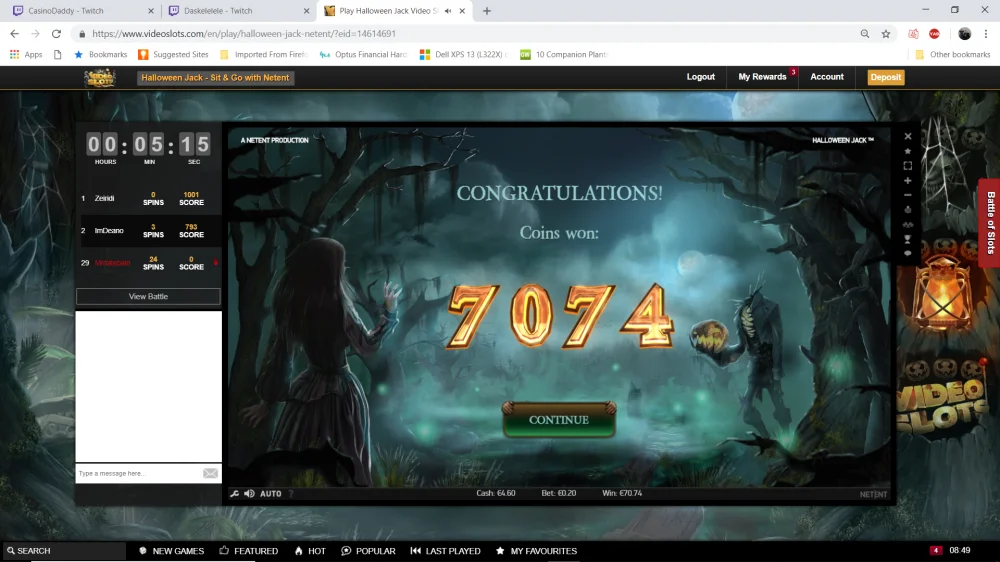1000x562 pixels.
Task: Click the AUTO play button
Action: [270, 493]
